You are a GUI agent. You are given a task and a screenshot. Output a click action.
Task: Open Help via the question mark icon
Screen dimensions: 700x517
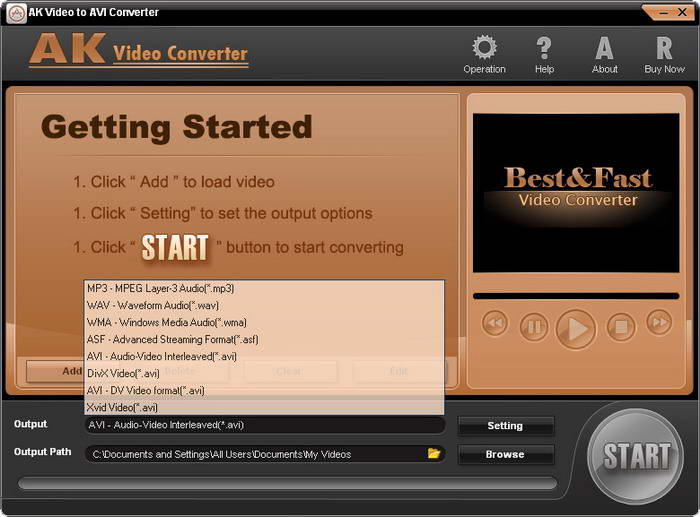(x=544, y=54)
